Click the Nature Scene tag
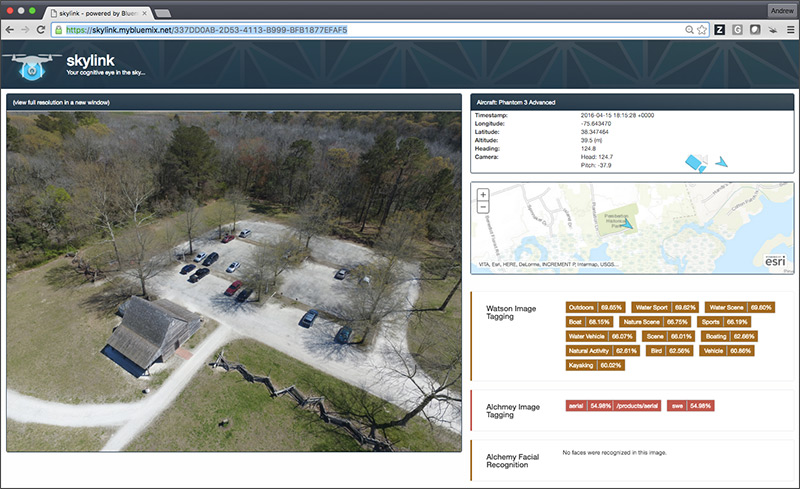This screenshot has height=489, width=800. [655, 322]
